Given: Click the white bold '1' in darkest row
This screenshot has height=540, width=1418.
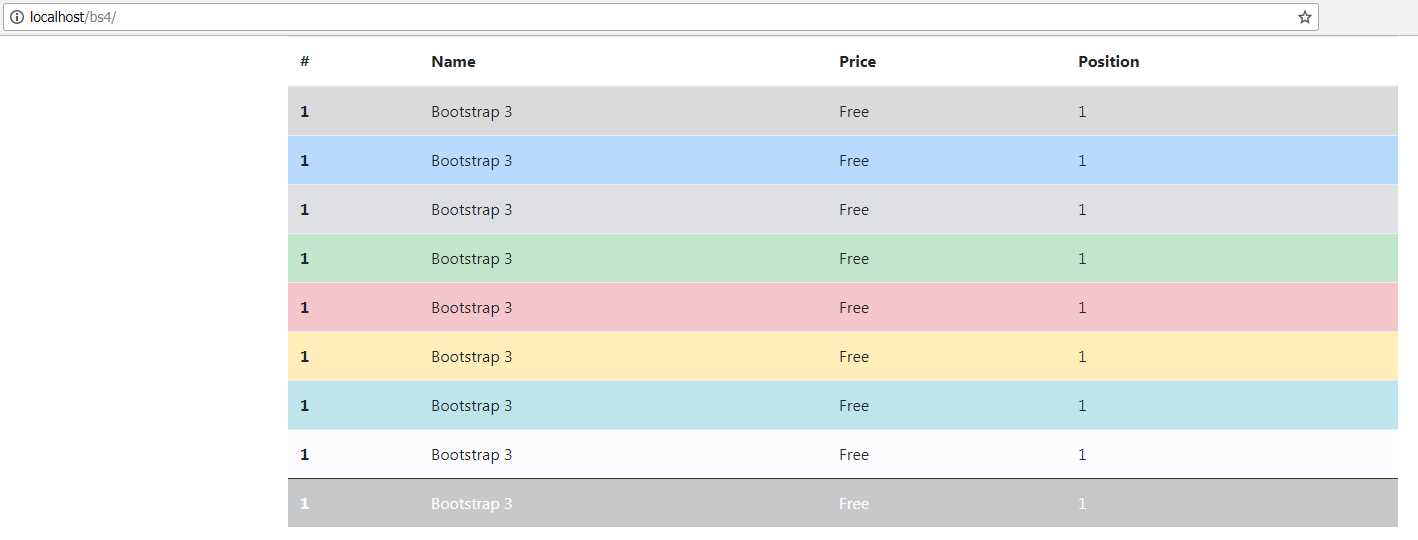Looking at the screenshot, I should click(304, 504).
